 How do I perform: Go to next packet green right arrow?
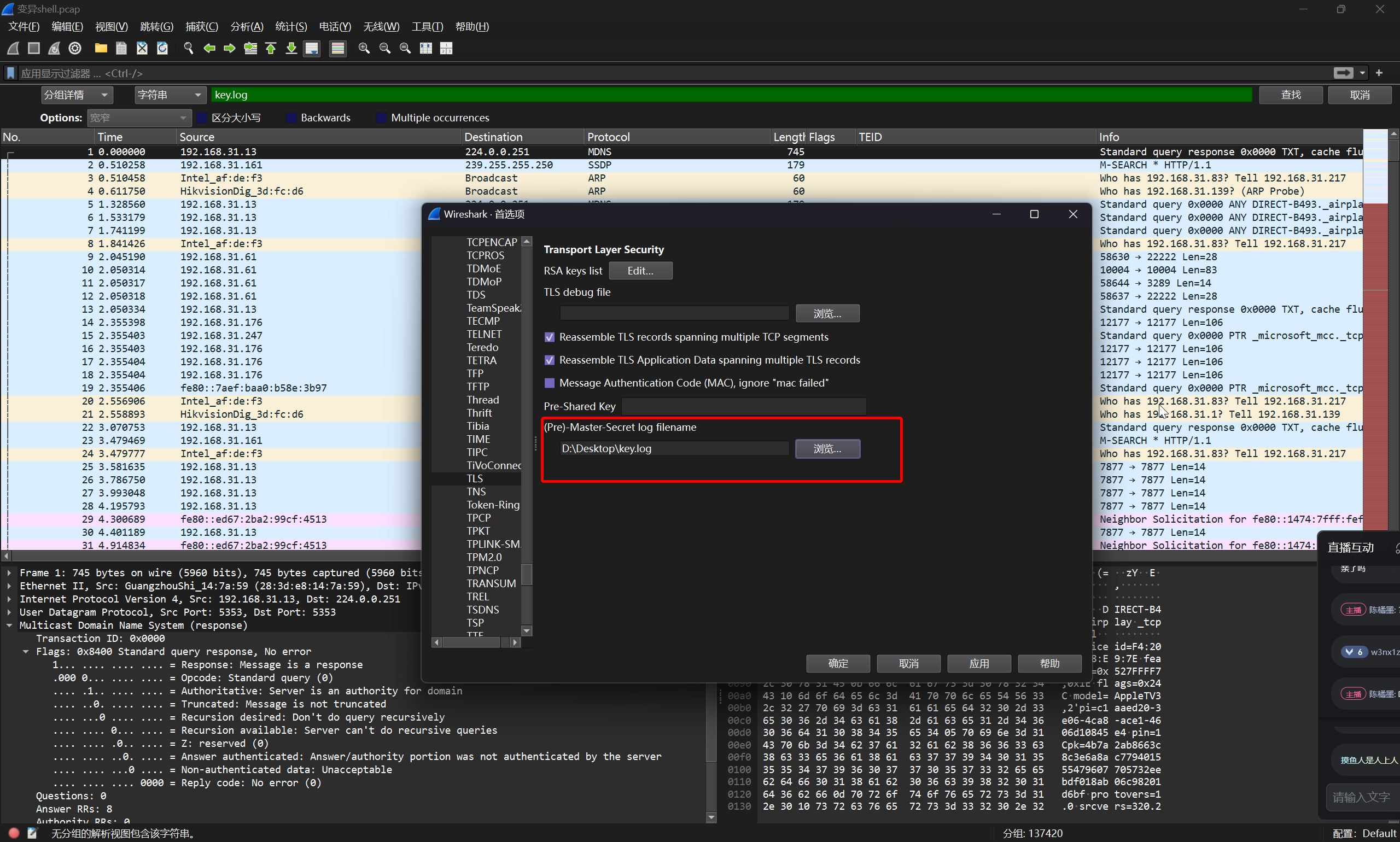229,48
